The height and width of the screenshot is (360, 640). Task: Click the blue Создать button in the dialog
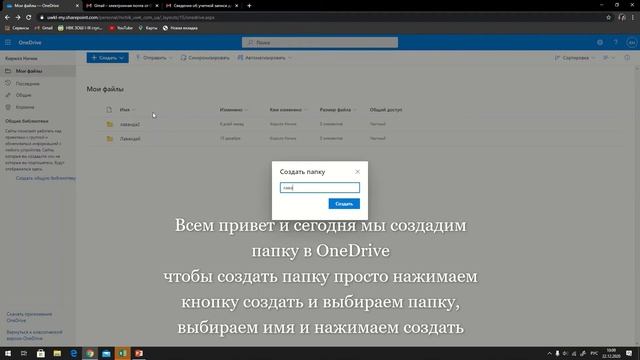(x=344, y=204)
